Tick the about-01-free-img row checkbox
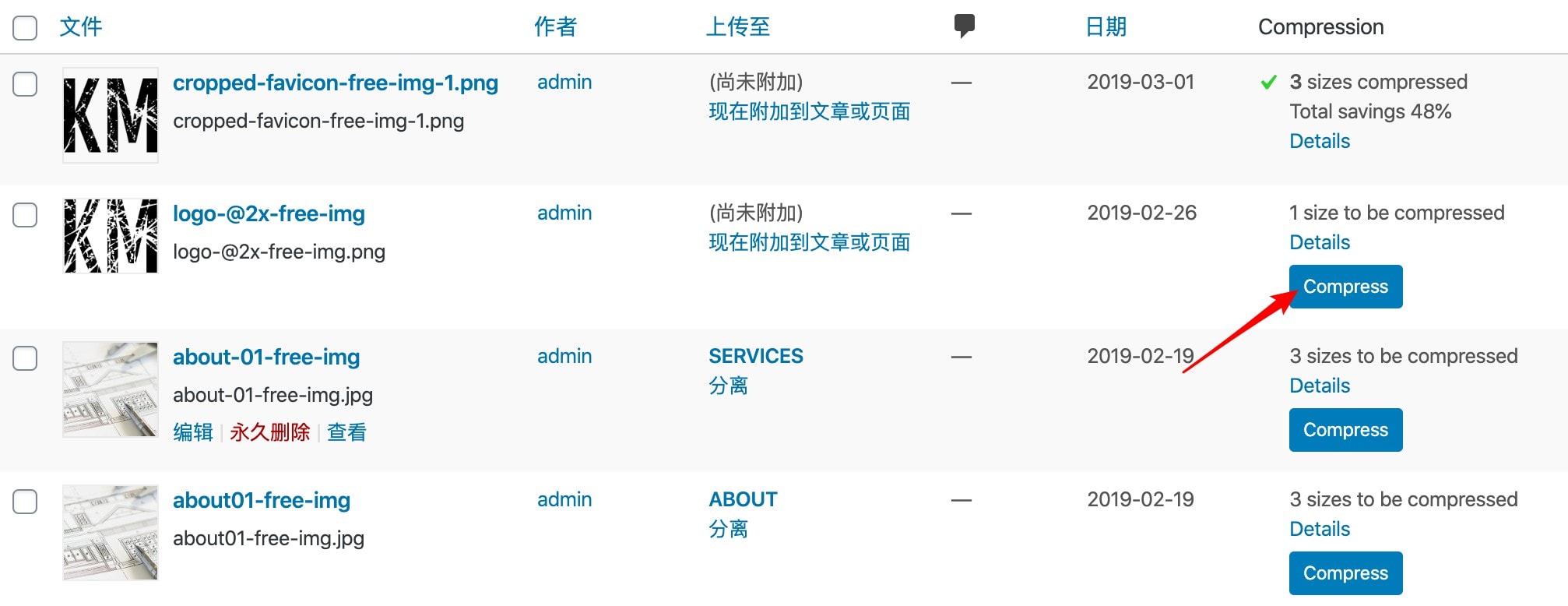The width and height of the screenshot is (1568, 606). pos(25,358)
